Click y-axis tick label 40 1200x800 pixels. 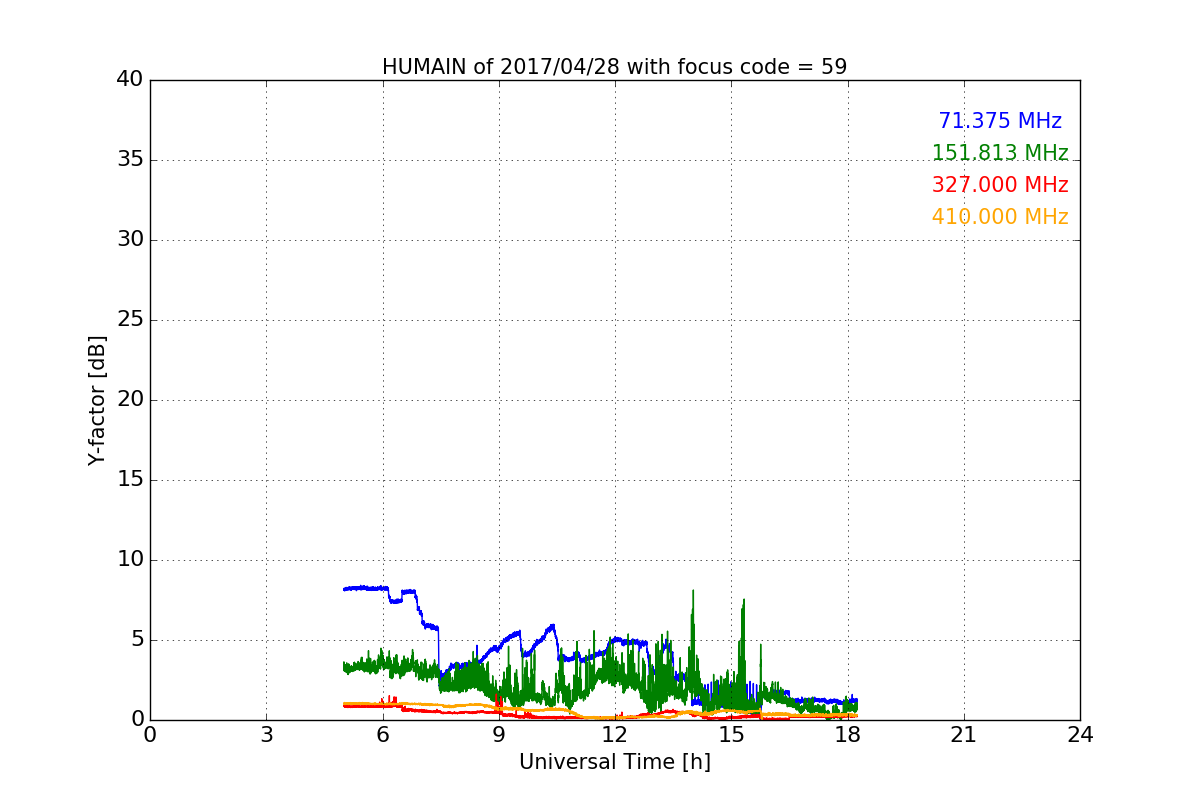coord(130,80)
